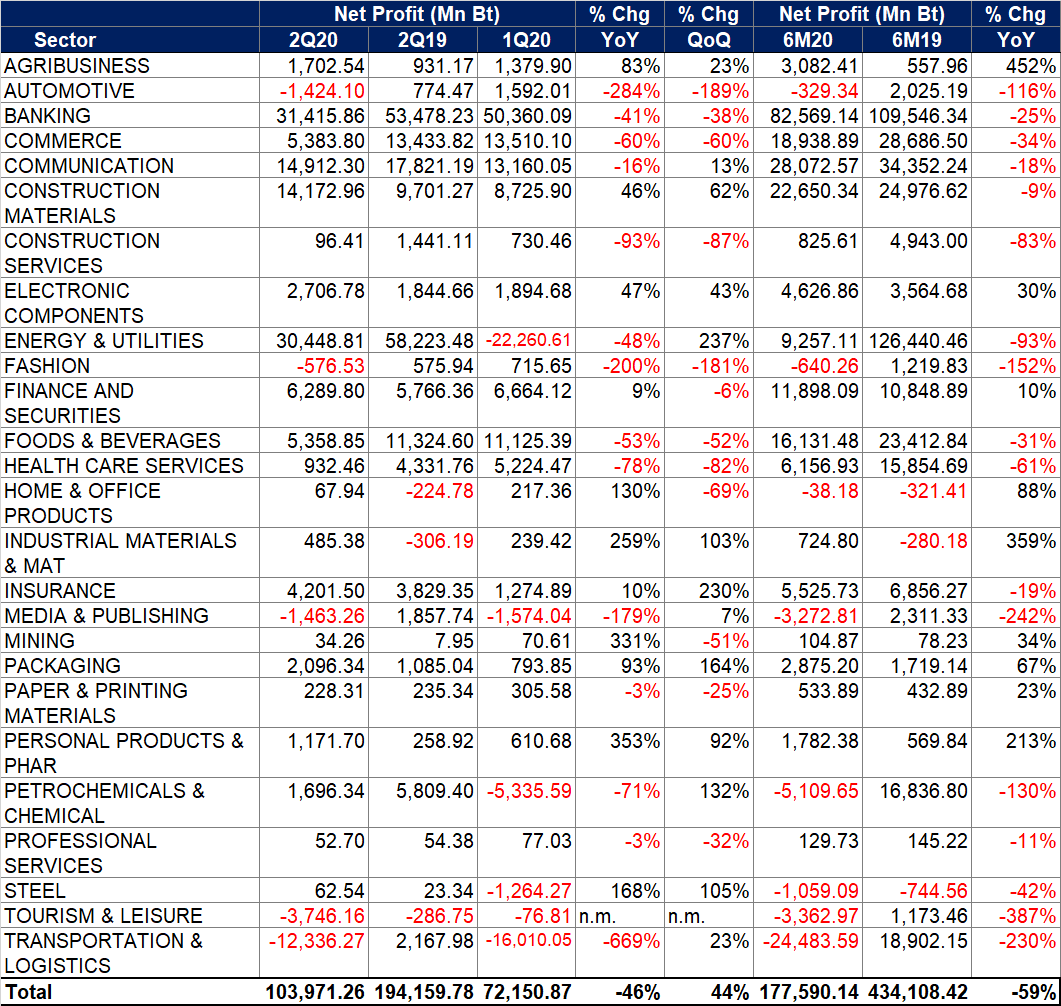Select Commerce 6M20 value 18,938.89
This screenshot has width=1061, height=1006.
[x=808, y=141]
